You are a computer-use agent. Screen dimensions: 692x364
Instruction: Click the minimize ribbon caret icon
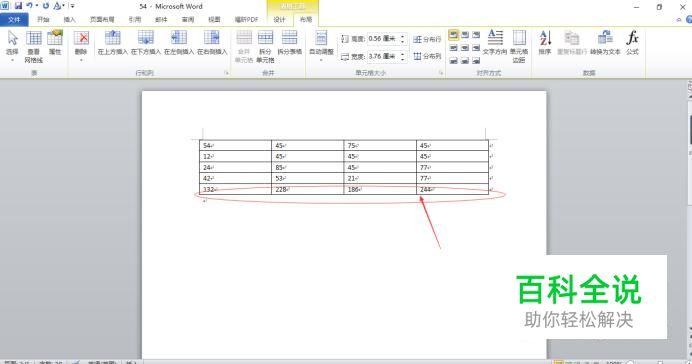pos(679,19)
